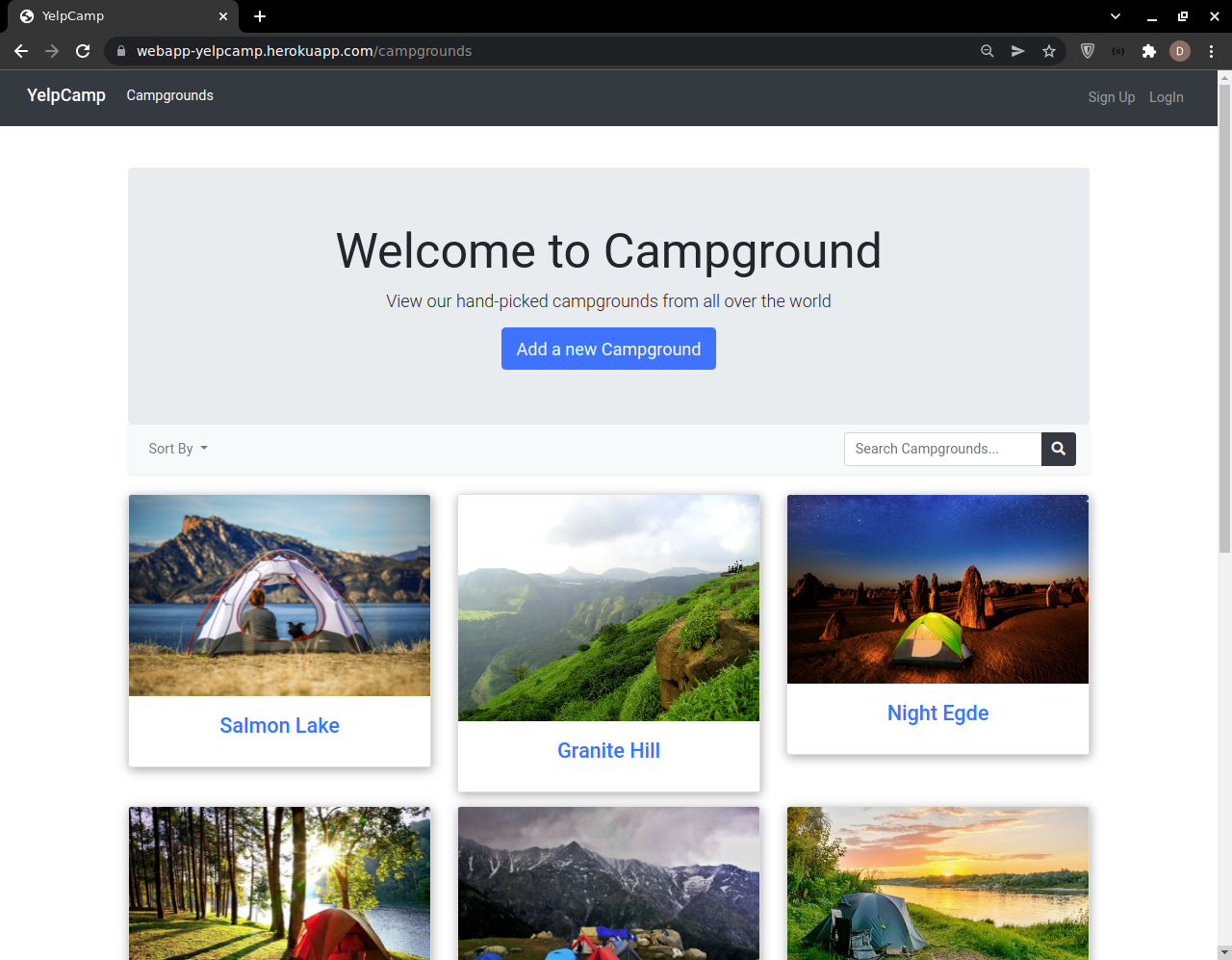Click the Night Egde desert photo
Image resolution: width=1232 pixels, height=960 pixels.
point(937,589)
